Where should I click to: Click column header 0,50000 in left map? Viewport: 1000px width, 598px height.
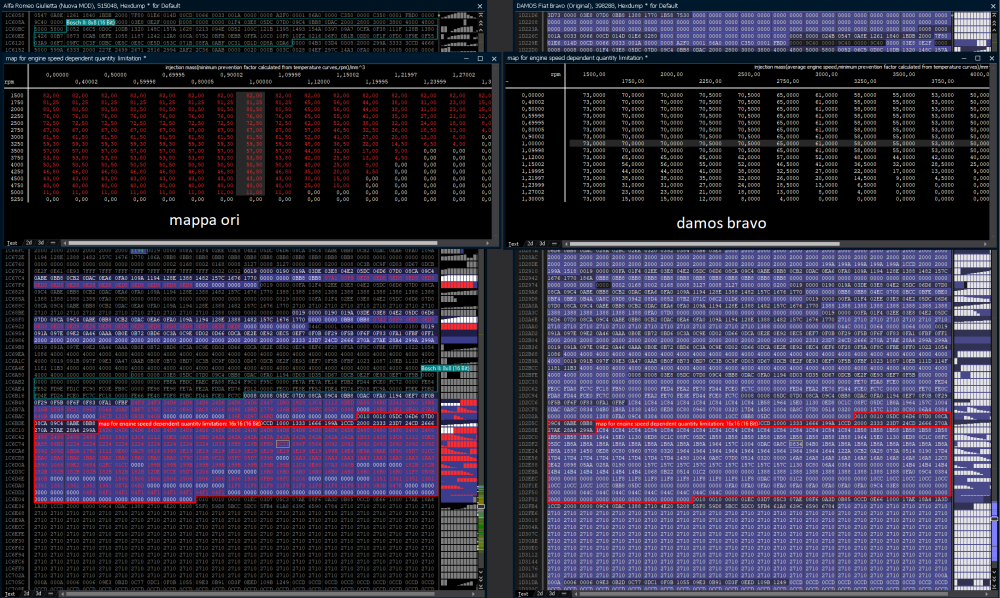115,75
